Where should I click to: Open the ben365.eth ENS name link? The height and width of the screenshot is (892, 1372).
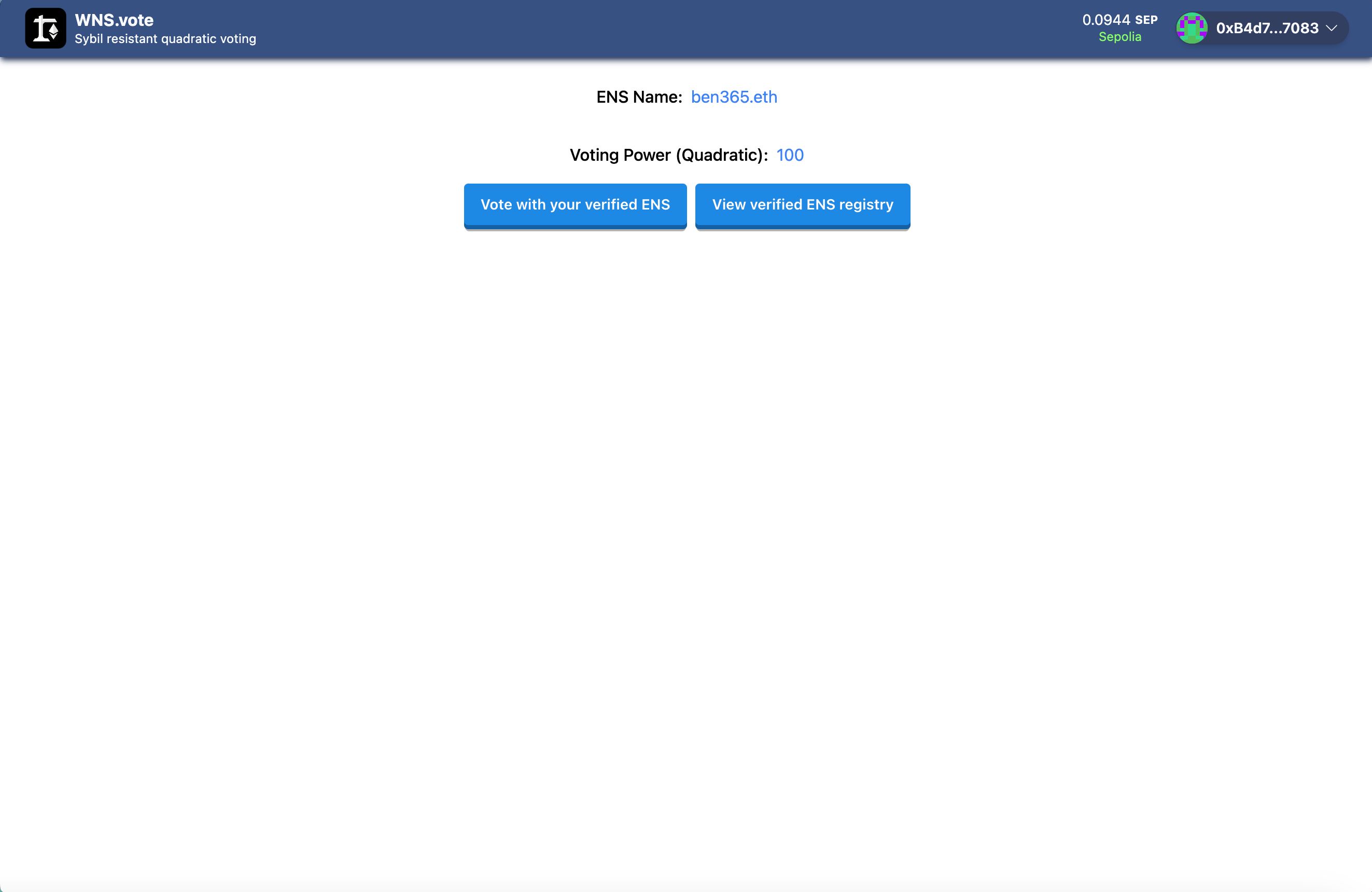734,97
